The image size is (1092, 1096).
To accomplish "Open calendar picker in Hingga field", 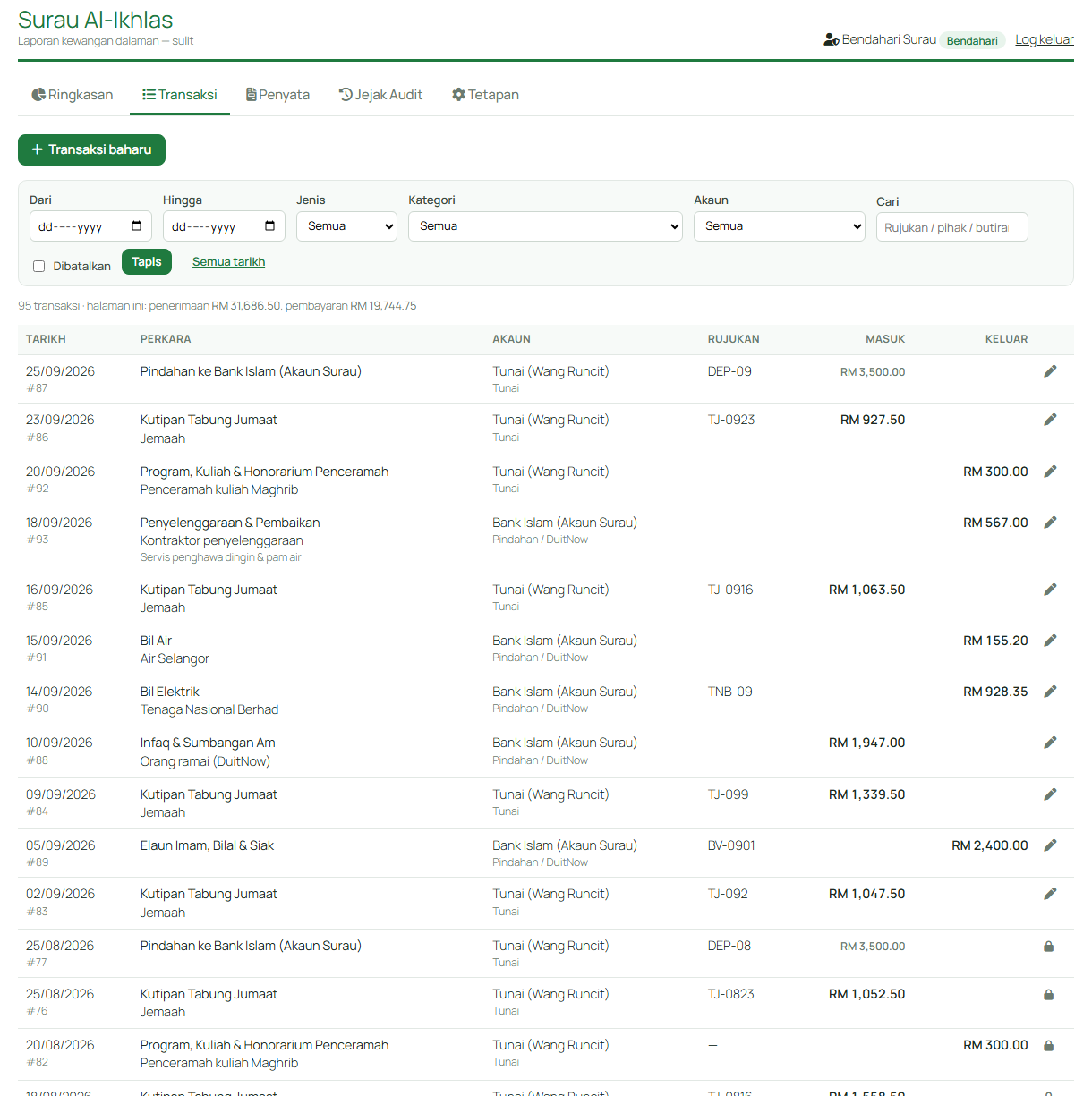I will tap(269, 226).
